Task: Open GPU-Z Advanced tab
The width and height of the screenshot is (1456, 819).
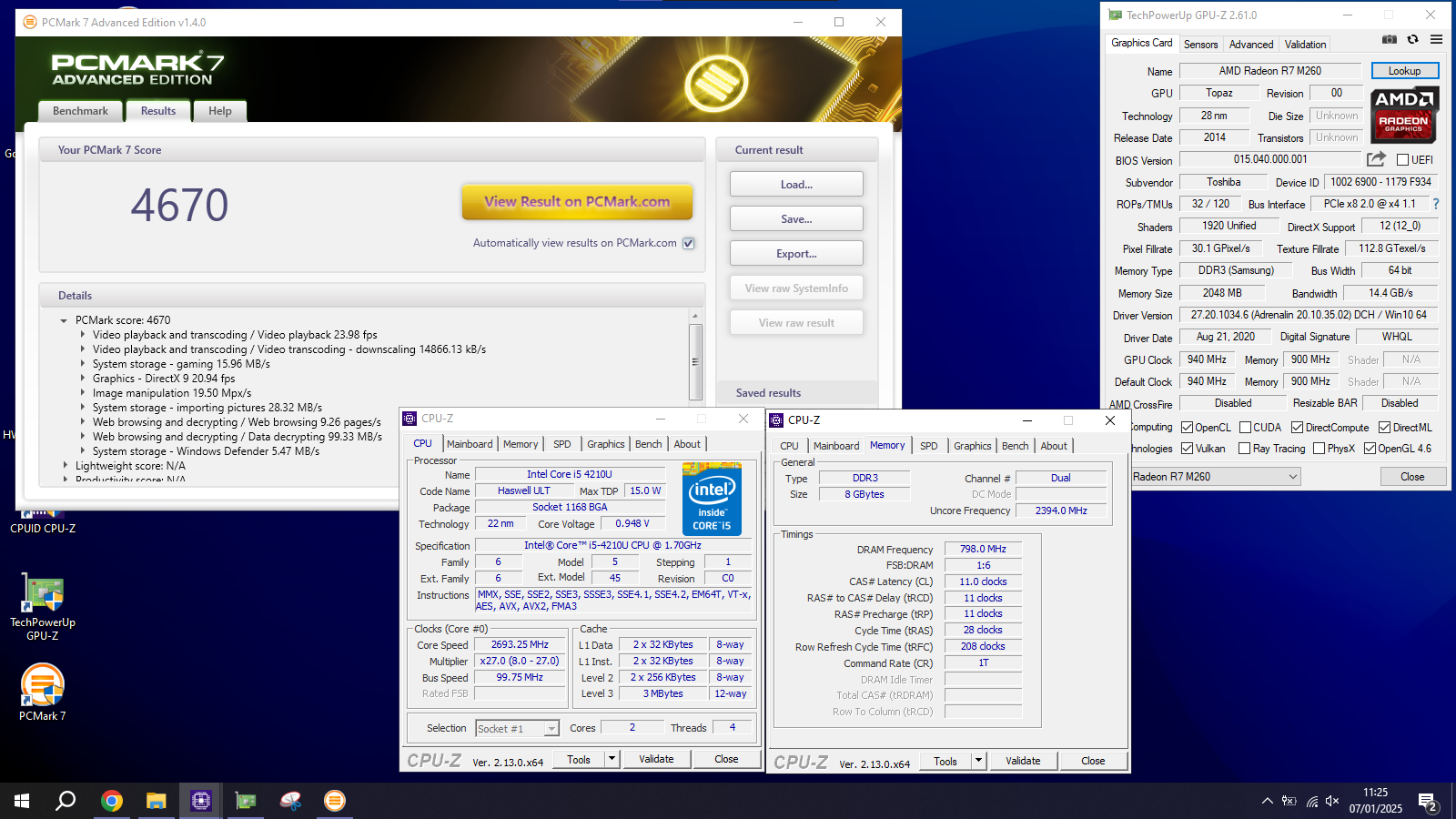Action: [x=1251, y=45]
